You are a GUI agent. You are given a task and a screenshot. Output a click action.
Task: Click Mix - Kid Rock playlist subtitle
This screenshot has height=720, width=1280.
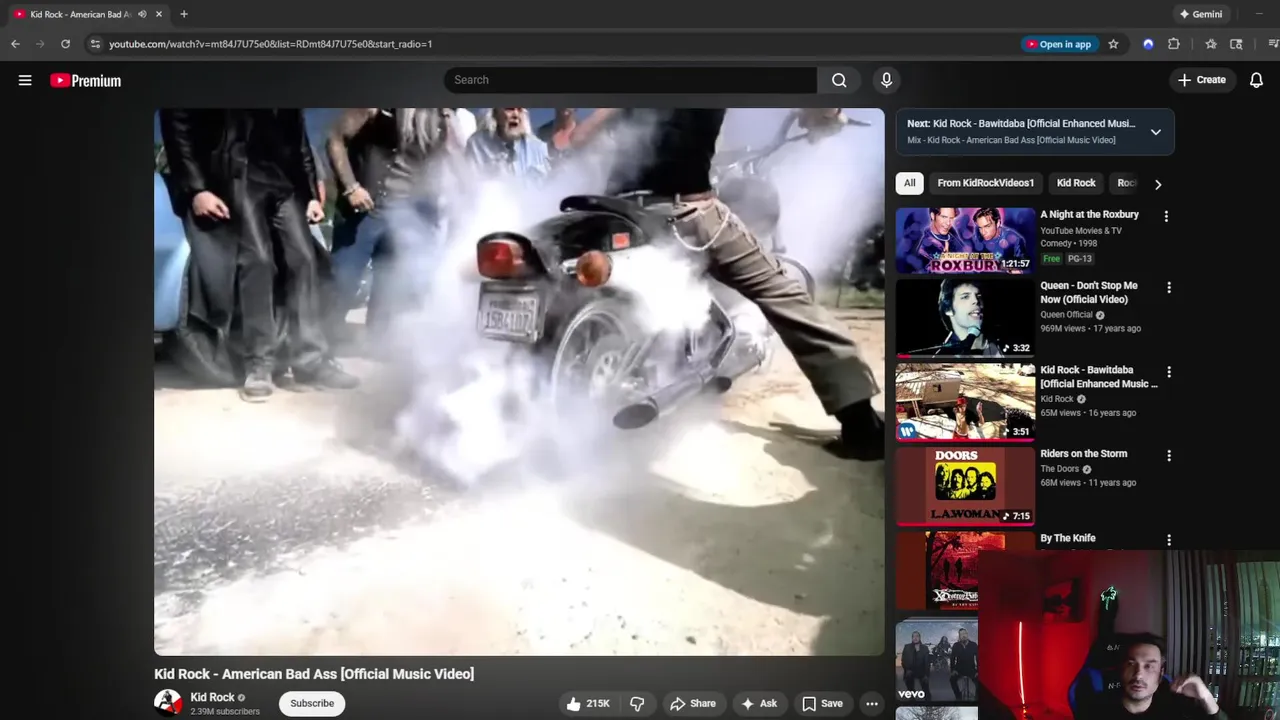tap(1011, 140)
